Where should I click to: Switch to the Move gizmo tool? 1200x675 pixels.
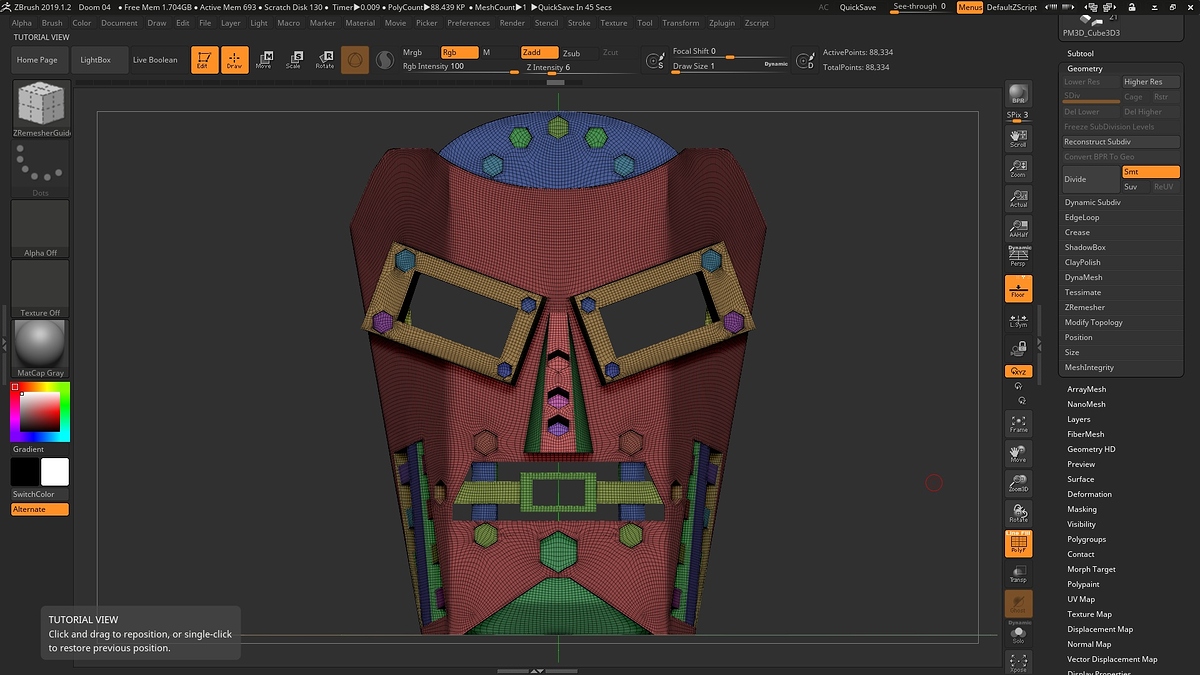coord(264,60)
